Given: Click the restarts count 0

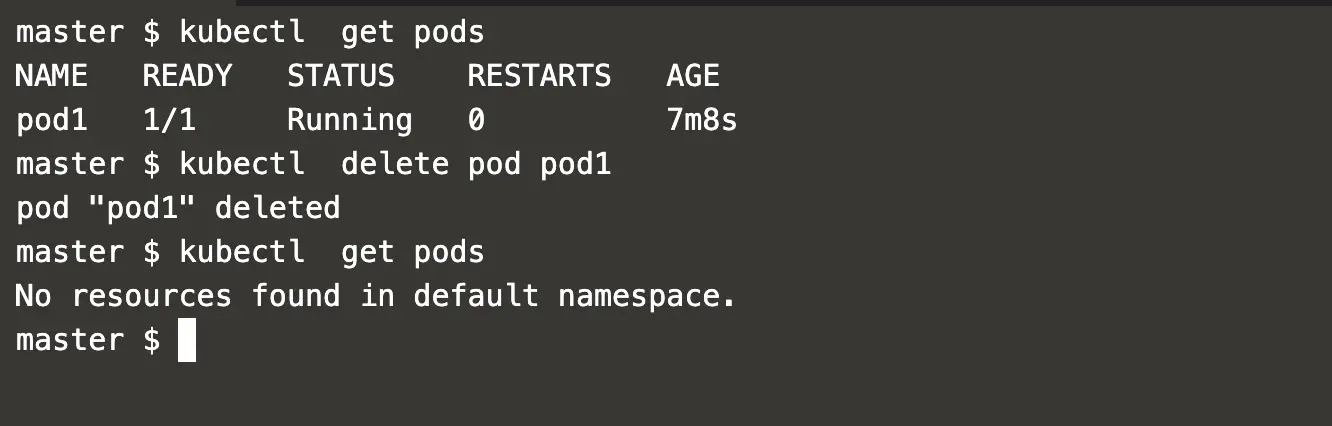Looking at the screenshot, I should click(x=476, y=120).
